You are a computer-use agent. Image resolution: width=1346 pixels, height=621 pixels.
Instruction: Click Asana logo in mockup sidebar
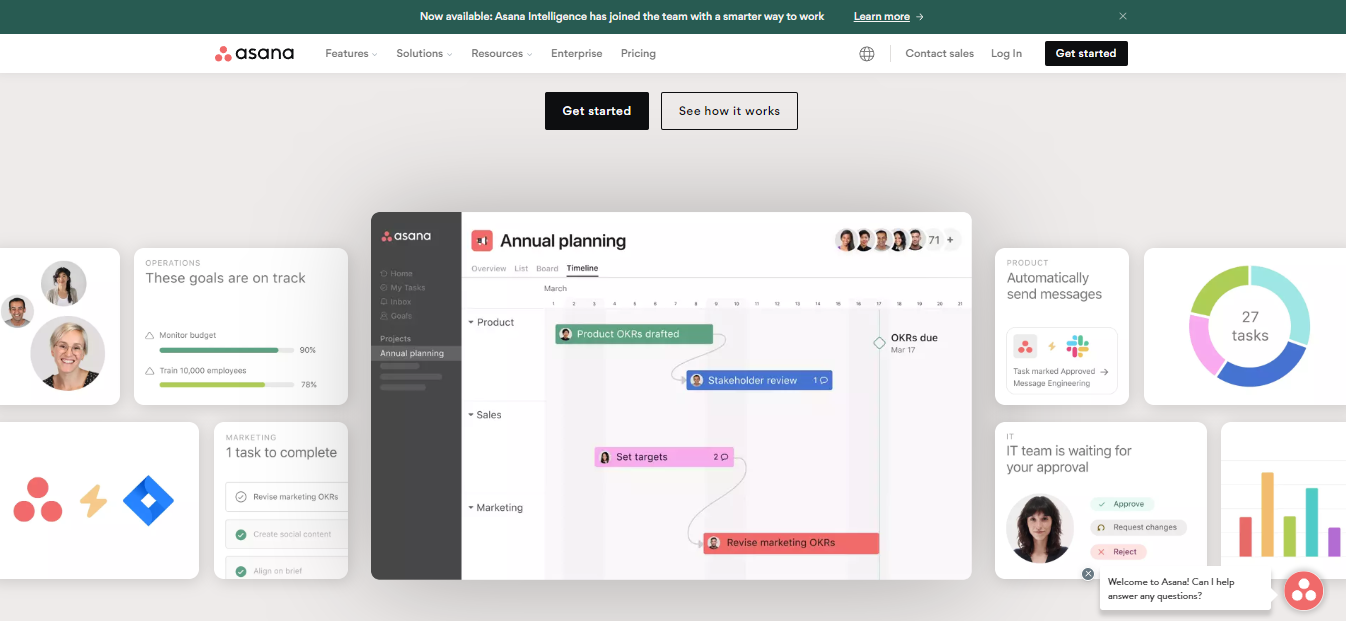tap(406, 237)
